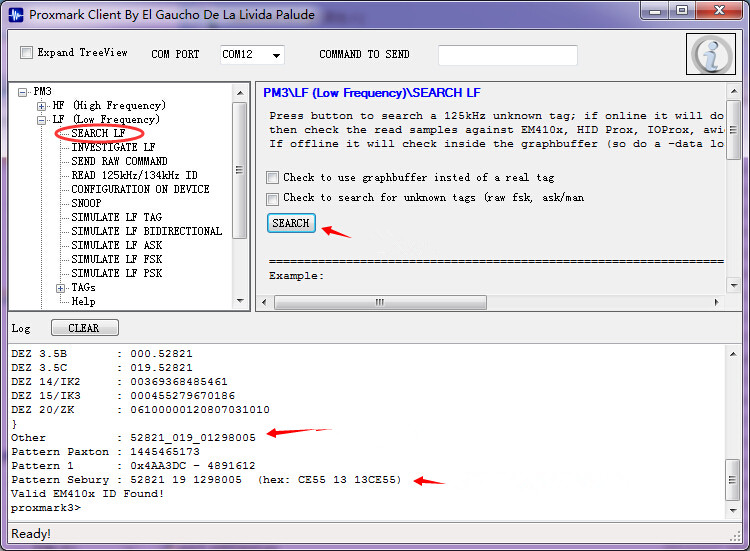
Task: Click the DEZ 20/ZK log line
Action: 140,410
